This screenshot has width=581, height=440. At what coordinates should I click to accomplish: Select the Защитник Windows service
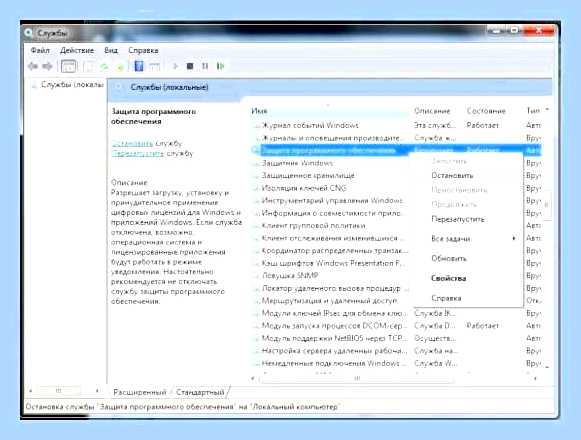coord(297,163)
